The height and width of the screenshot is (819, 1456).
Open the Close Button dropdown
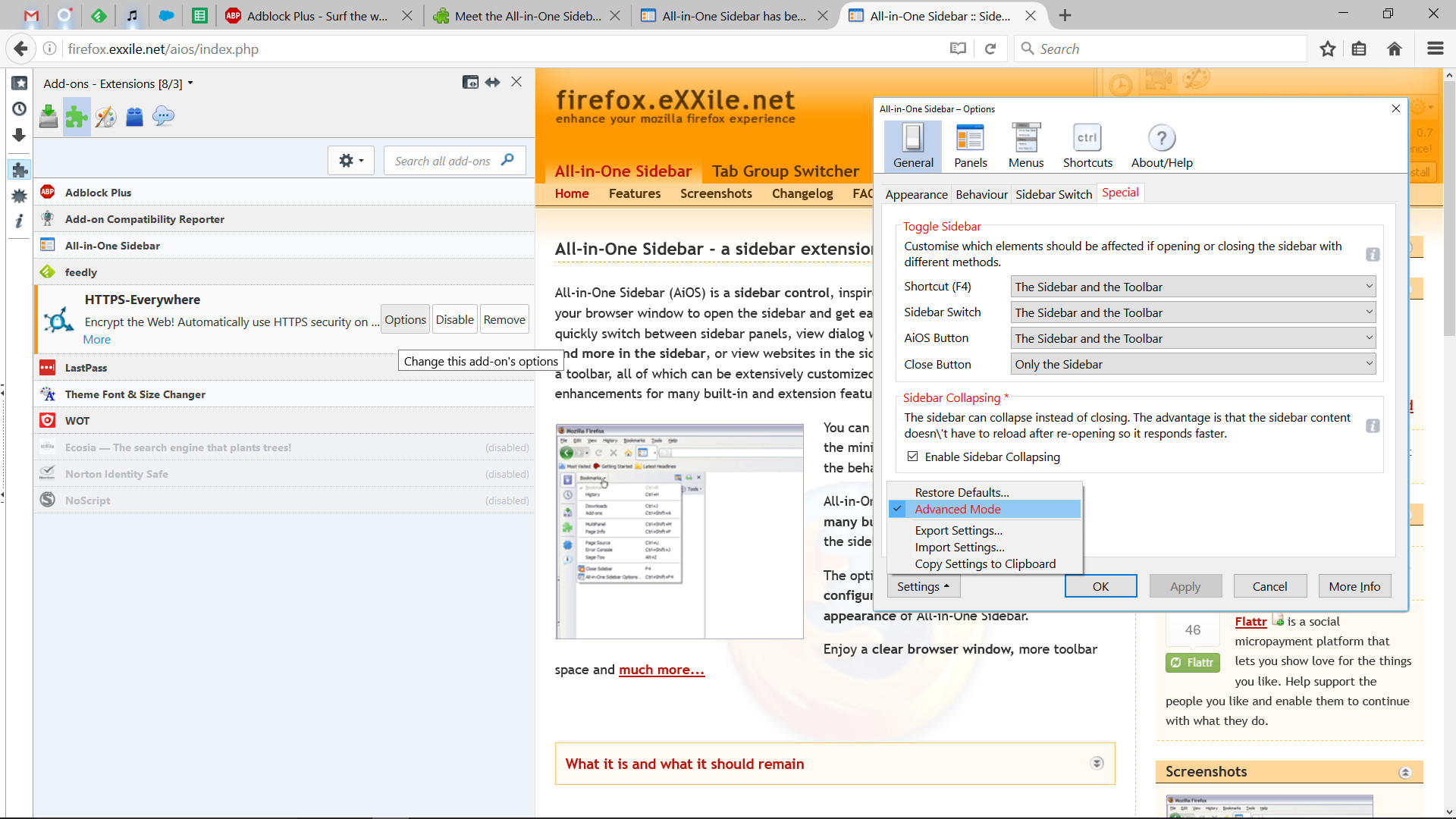tap(1194, 364)
